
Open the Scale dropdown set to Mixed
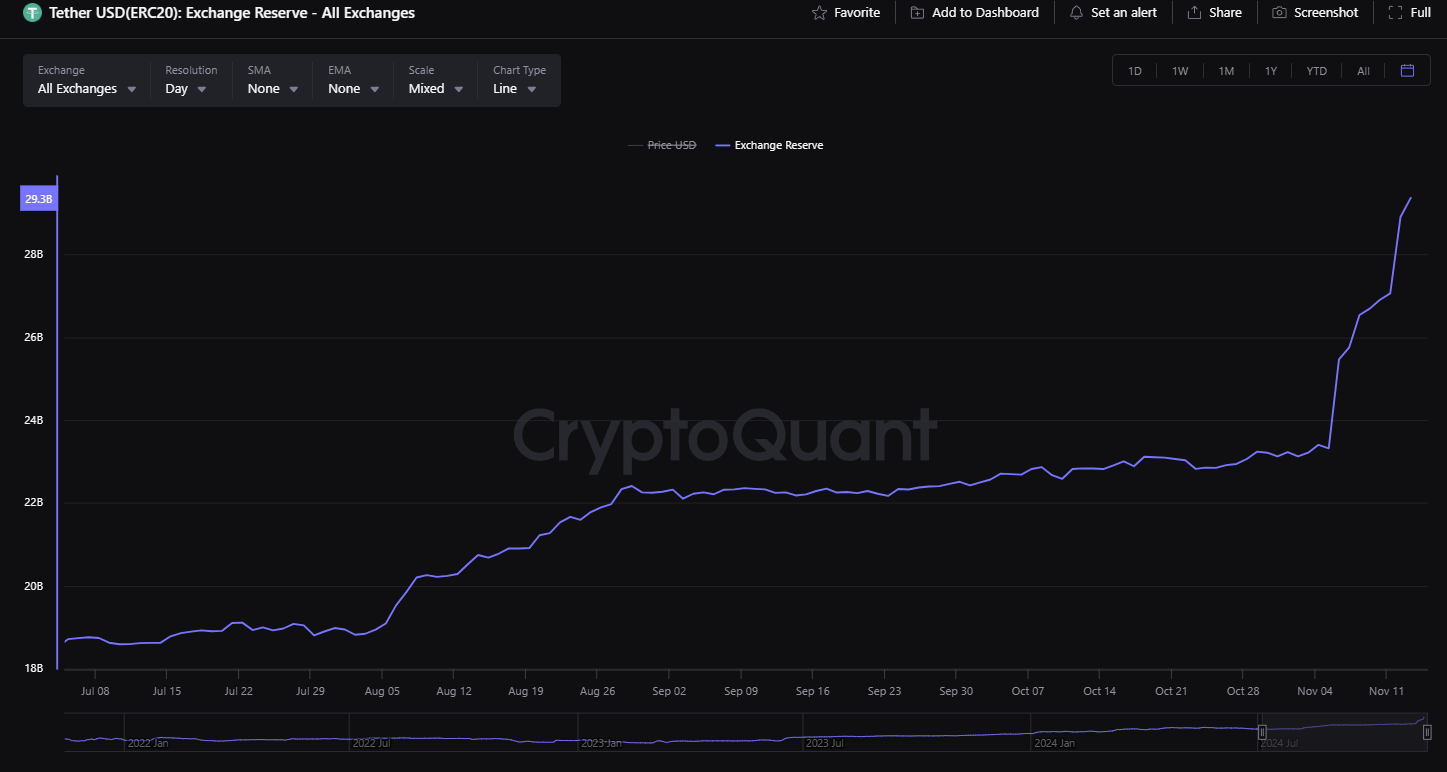tap(435, 80)
